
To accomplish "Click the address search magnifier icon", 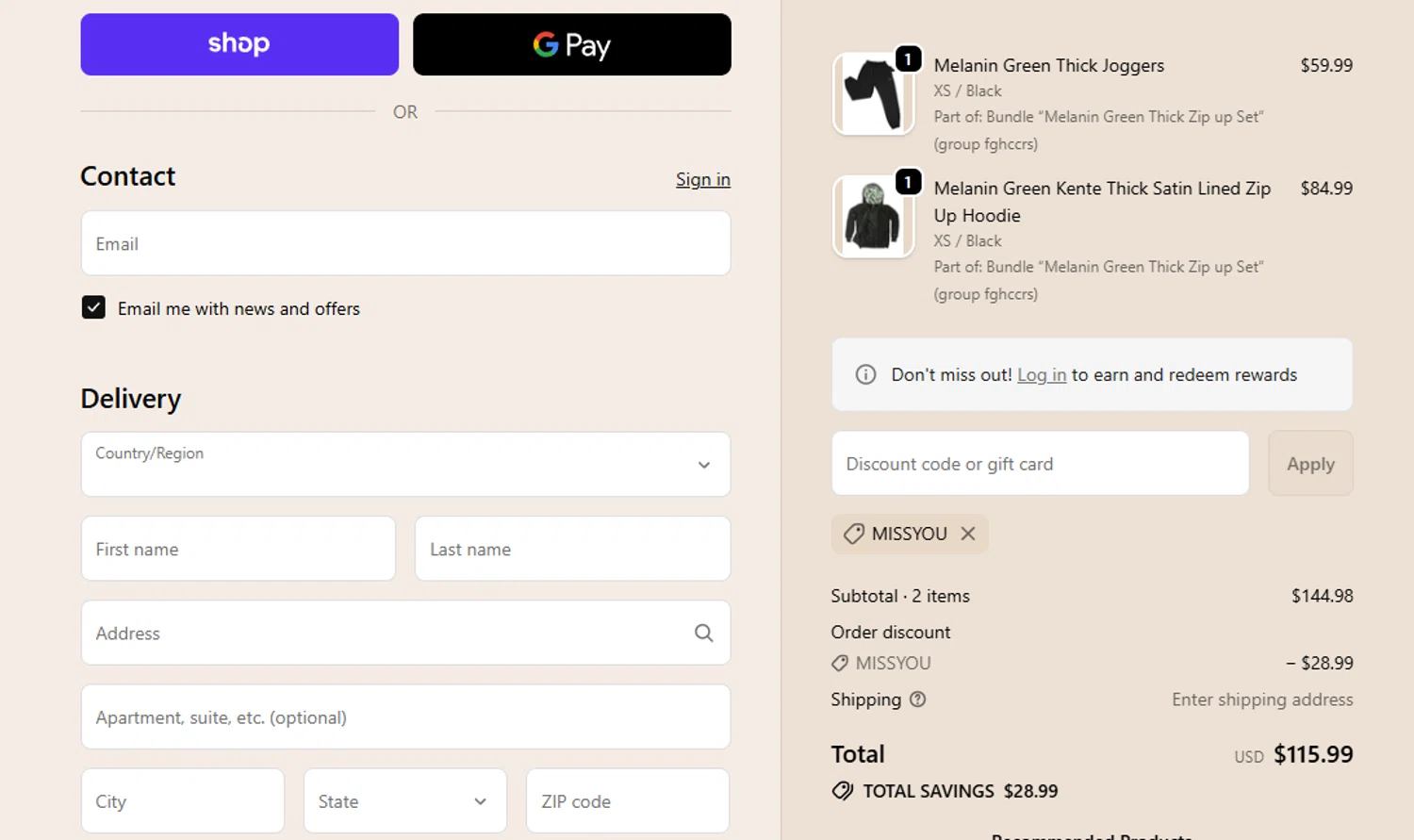I will [703, 633].
